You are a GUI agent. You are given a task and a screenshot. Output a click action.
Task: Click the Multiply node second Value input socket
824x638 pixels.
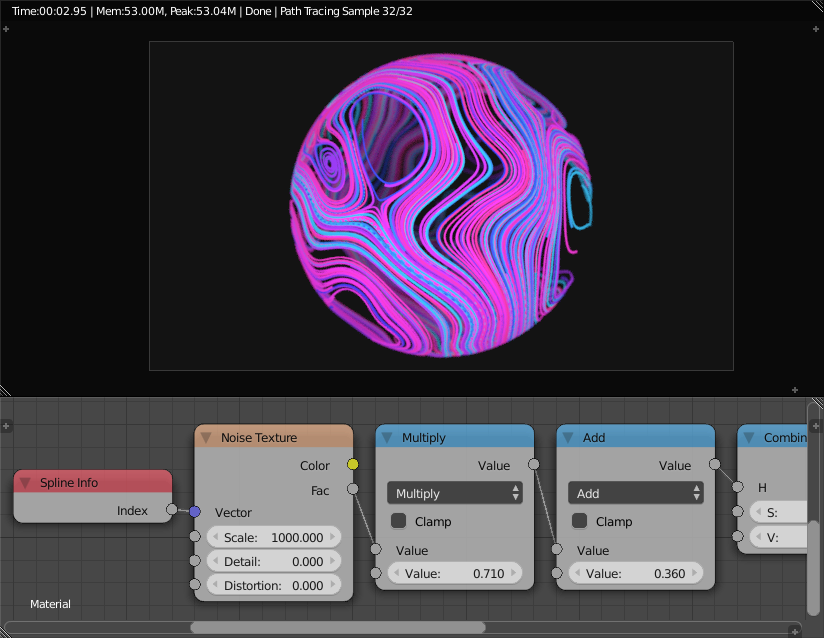376,573
